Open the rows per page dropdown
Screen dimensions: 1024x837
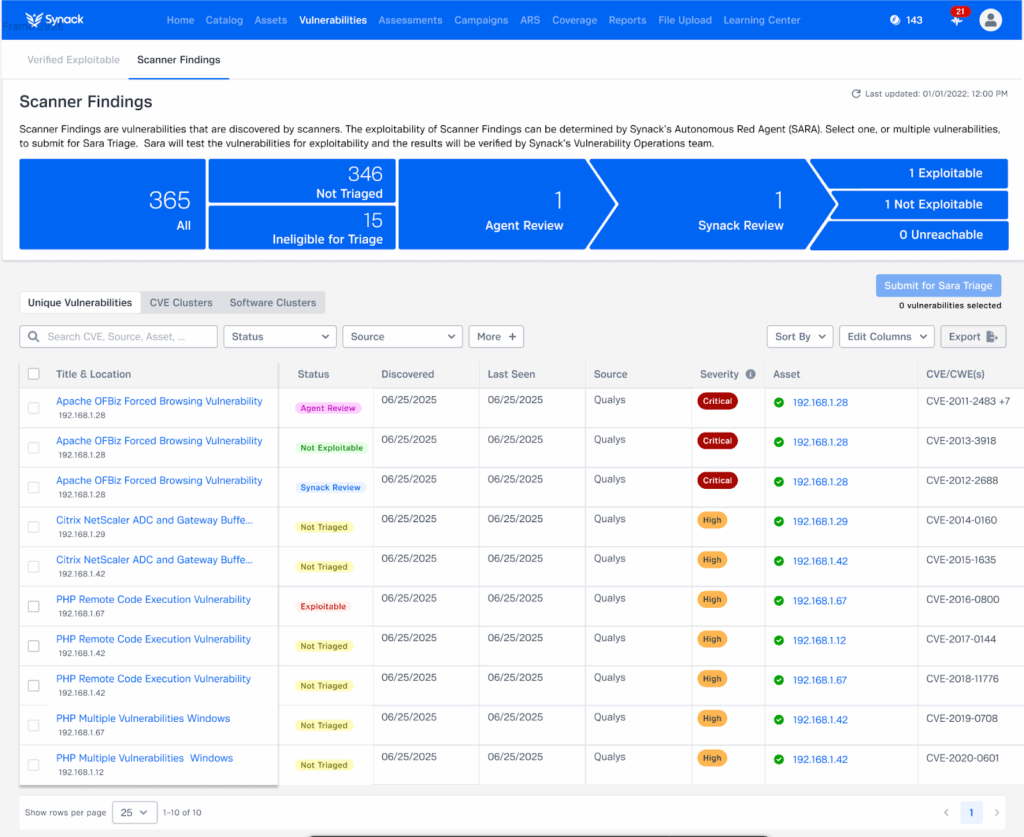135,813
